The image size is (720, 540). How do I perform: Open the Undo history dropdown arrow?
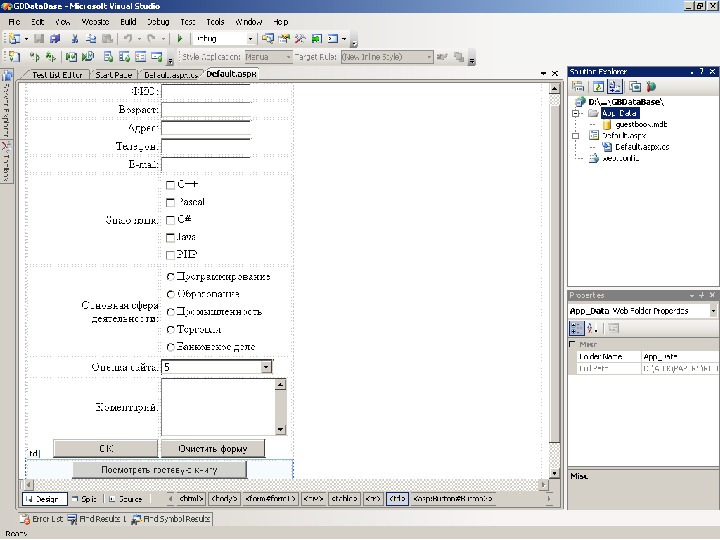[139, 39]
